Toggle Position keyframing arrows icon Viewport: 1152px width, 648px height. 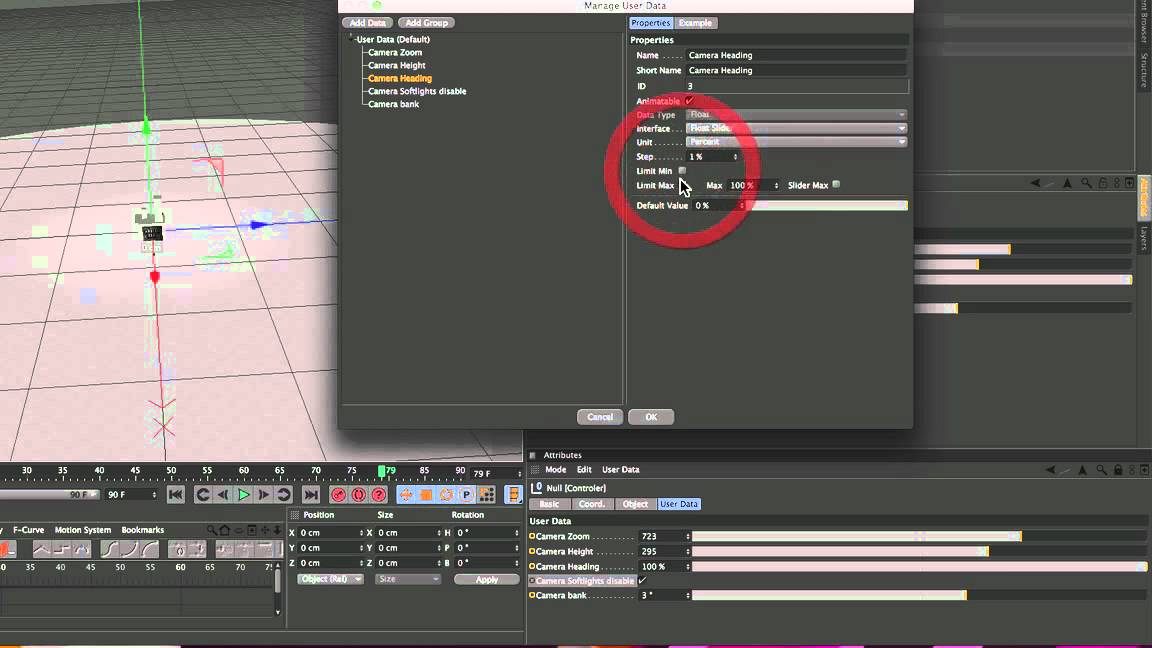coord(406,495)
